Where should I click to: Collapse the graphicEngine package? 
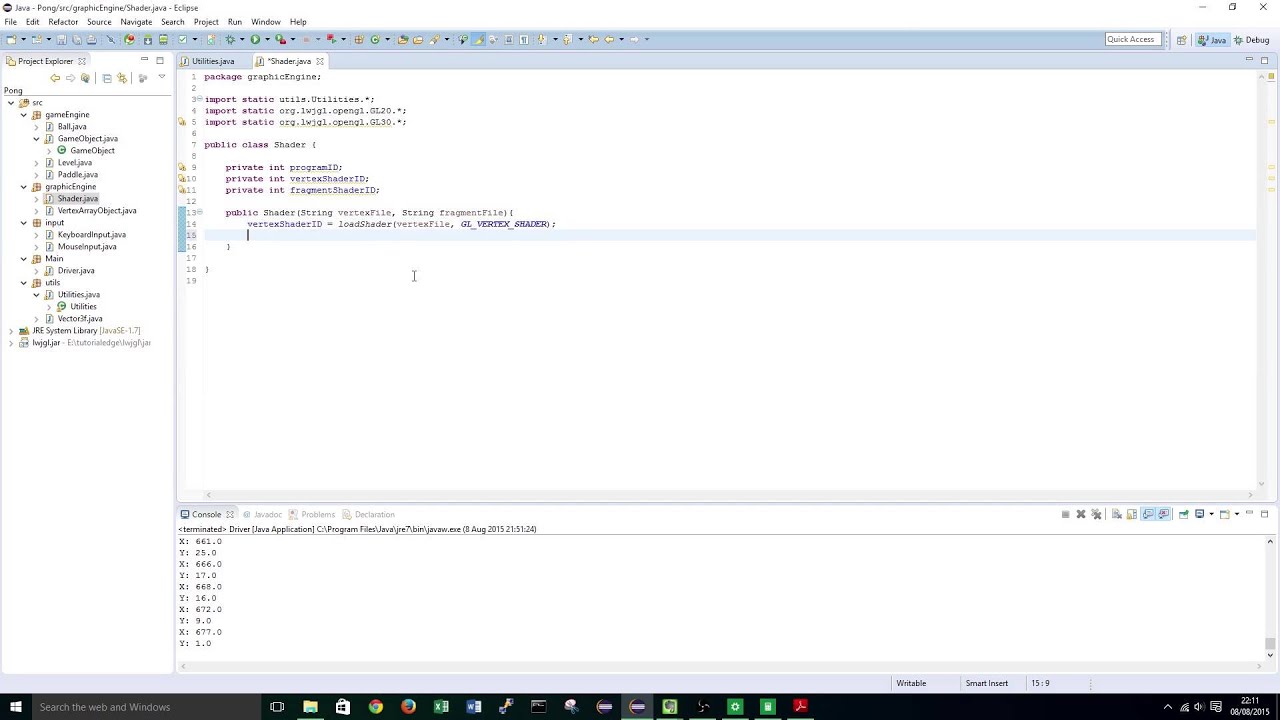pos(24,187)
